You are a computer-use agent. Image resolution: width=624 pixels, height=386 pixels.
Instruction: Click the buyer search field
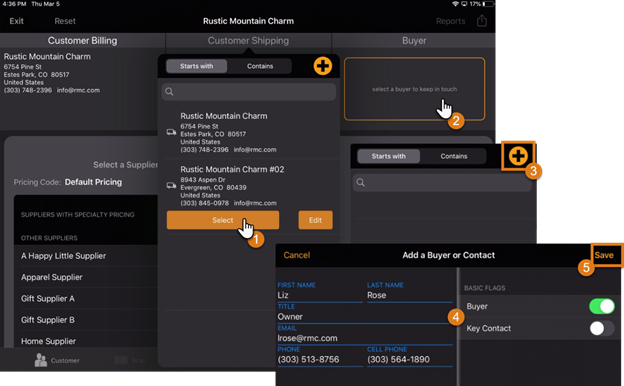click(x=442, y=182)
